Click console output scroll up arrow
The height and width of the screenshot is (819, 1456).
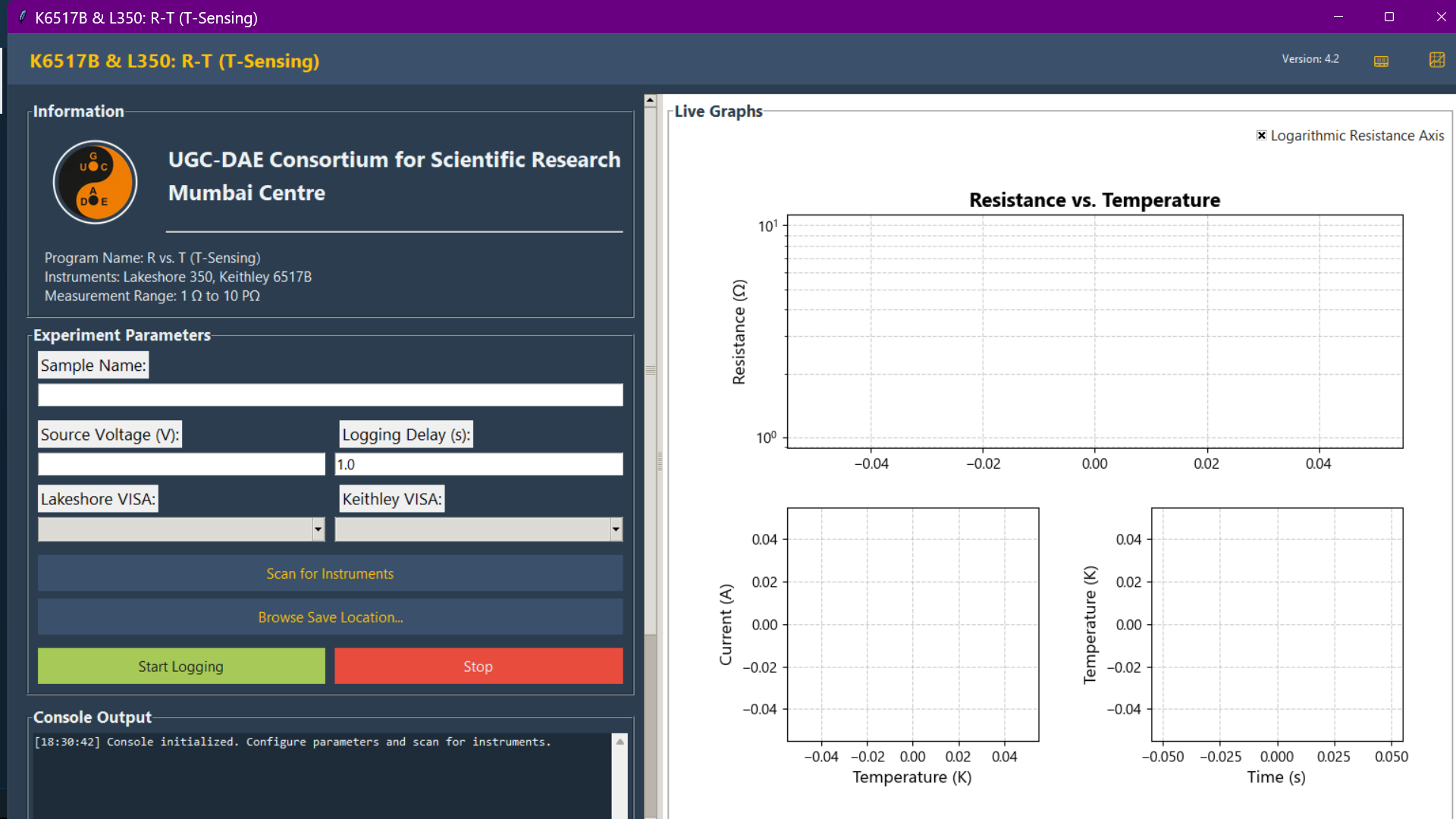[x=620, y=742]
